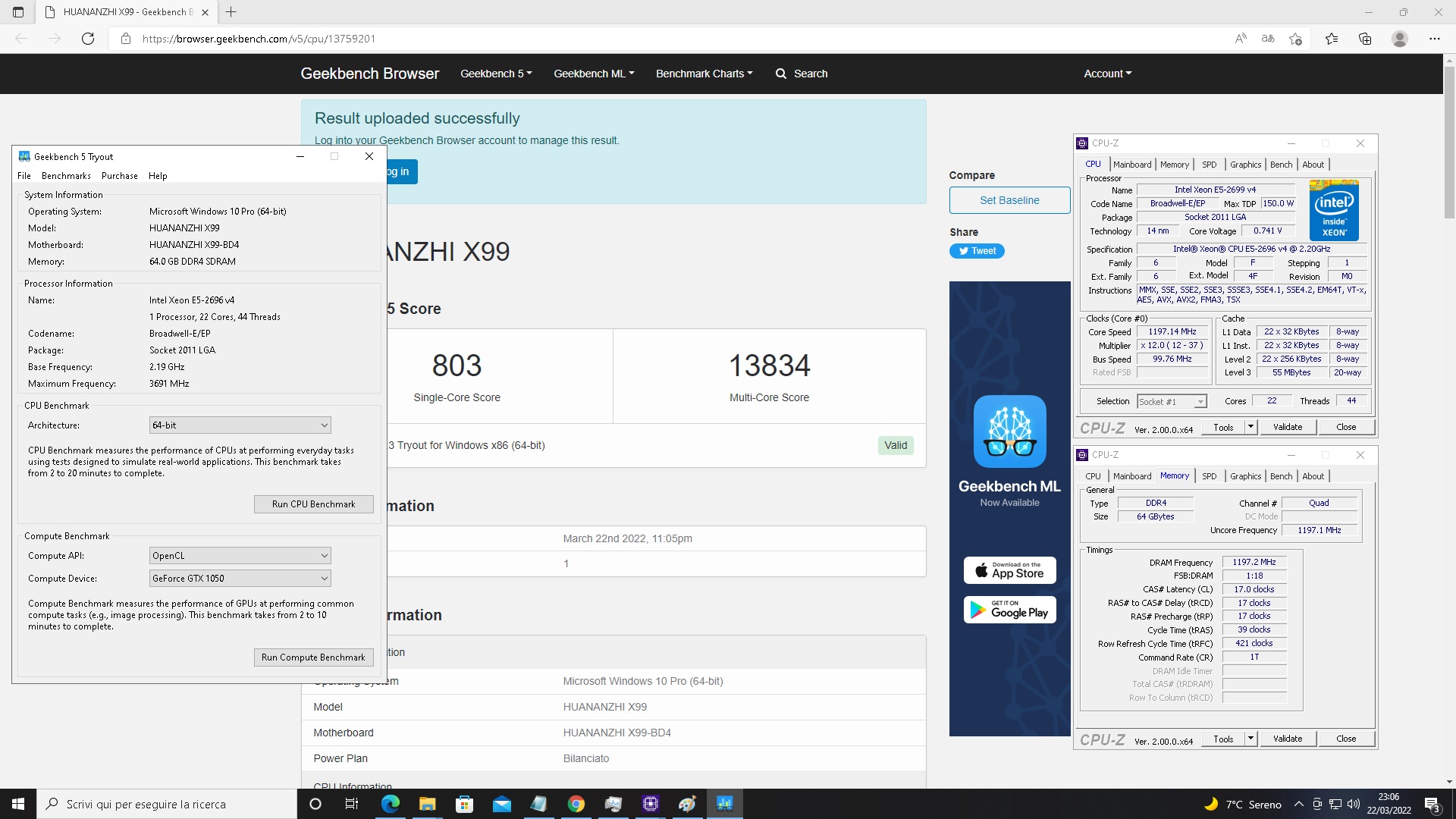The image size is (1456, 819).
Task: Click the page vertical scrollbar
Action: pos(1449,141)
